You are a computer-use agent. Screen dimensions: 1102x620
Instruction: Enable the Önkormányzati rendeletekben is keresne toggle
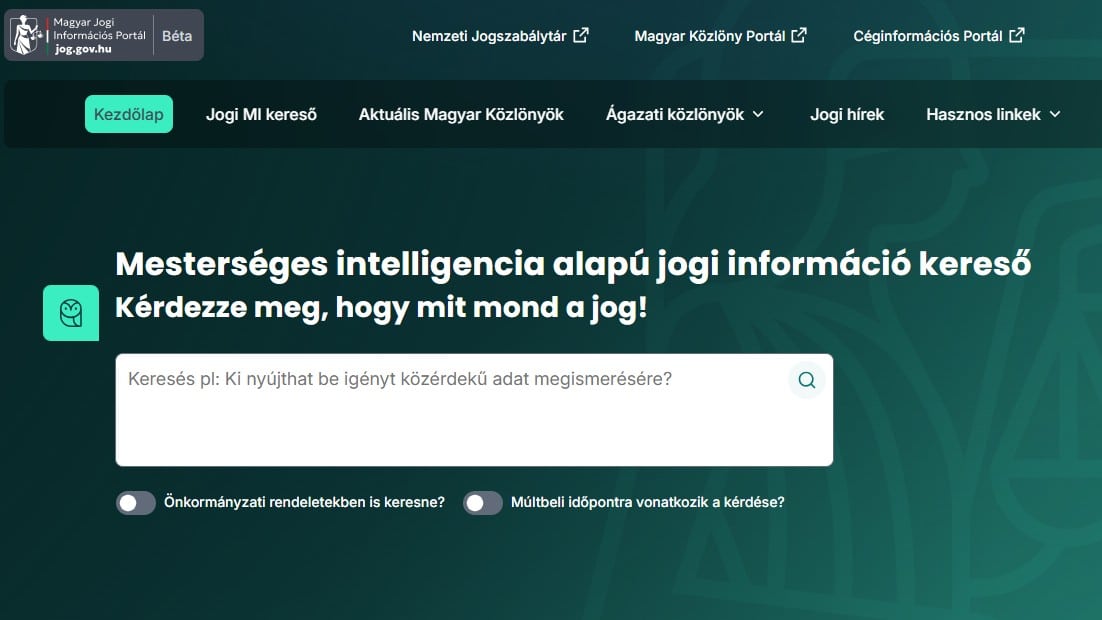136,503
